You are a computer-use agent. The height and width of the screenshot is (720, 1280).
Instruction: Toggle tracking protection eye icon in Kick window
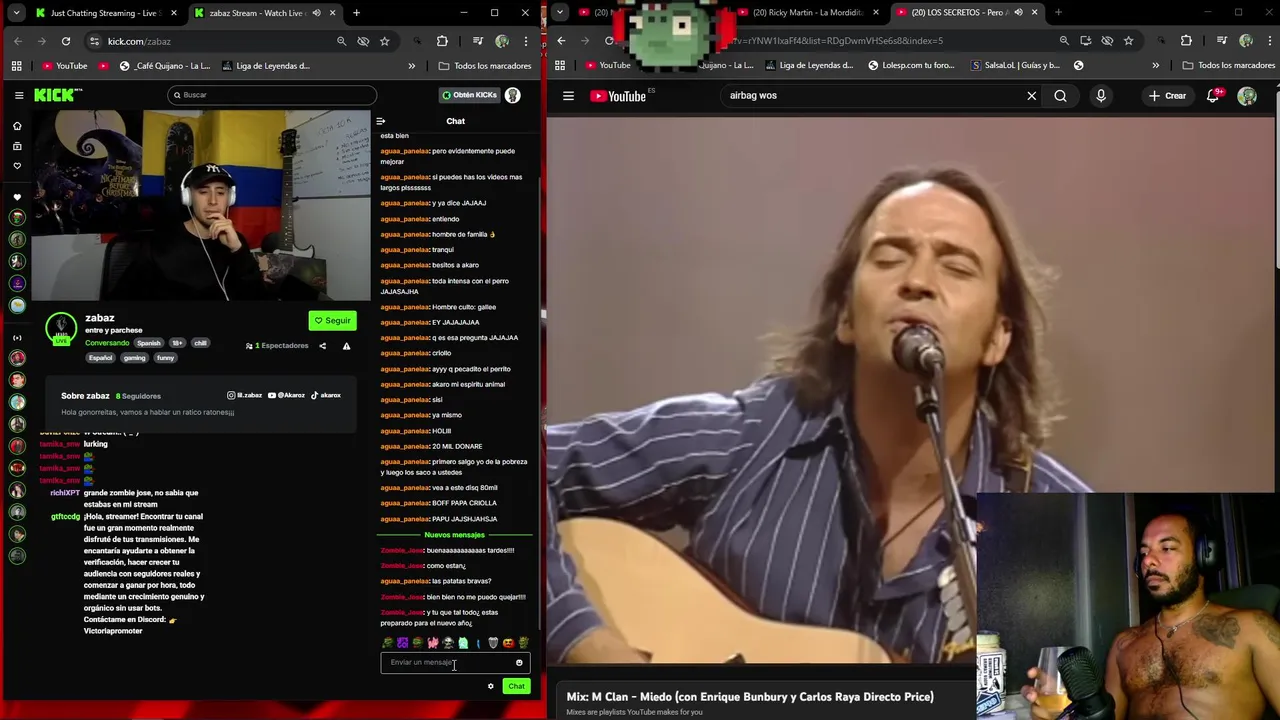pyautogui.click(x=363, y=41)
